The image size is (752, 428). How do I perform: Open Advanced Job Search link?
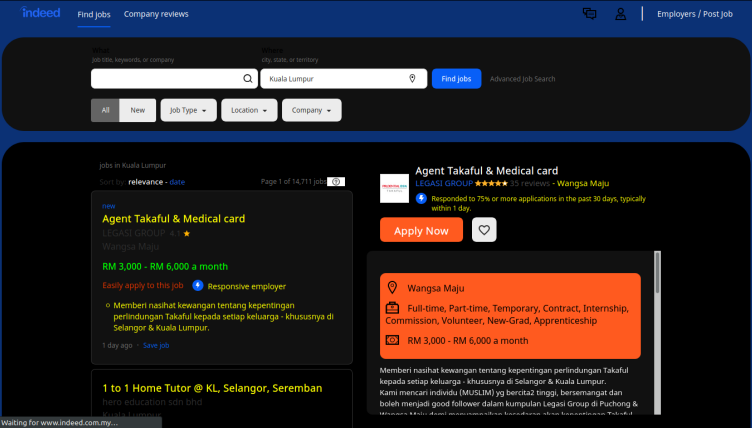522,79
